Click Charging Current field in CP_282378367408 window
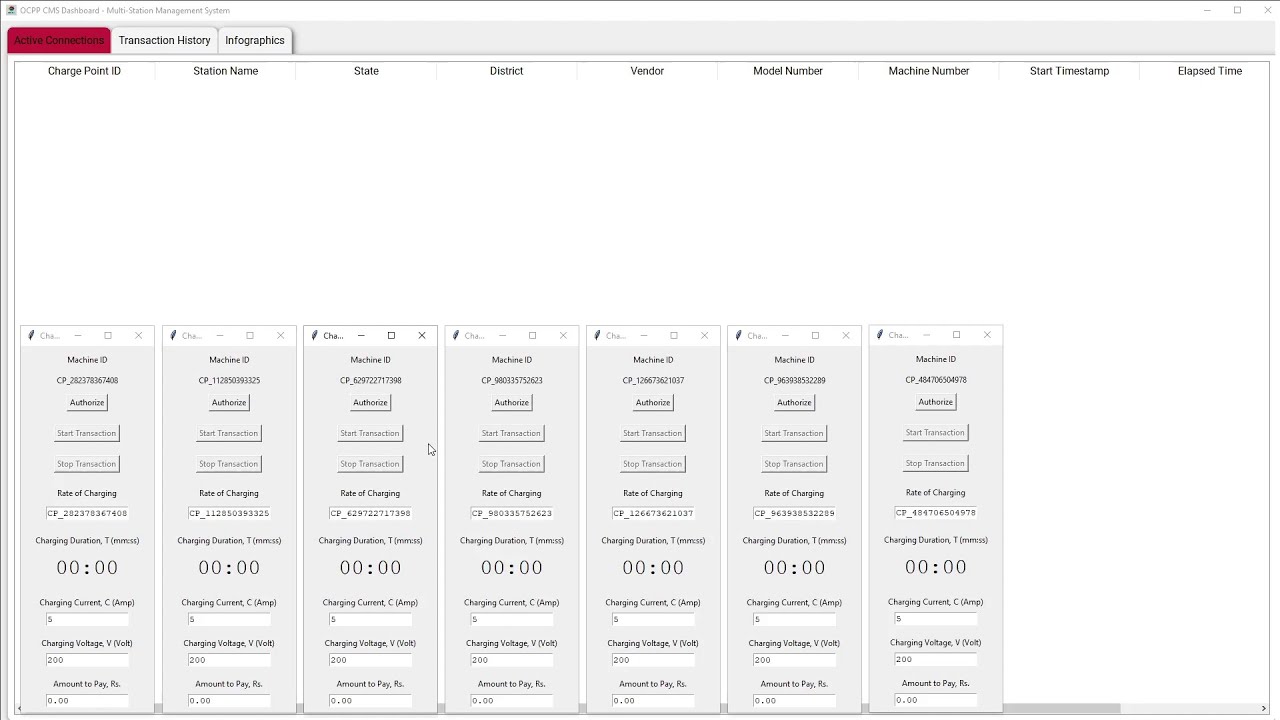Viewport: 1280px width, 720px height. point(87,619)
